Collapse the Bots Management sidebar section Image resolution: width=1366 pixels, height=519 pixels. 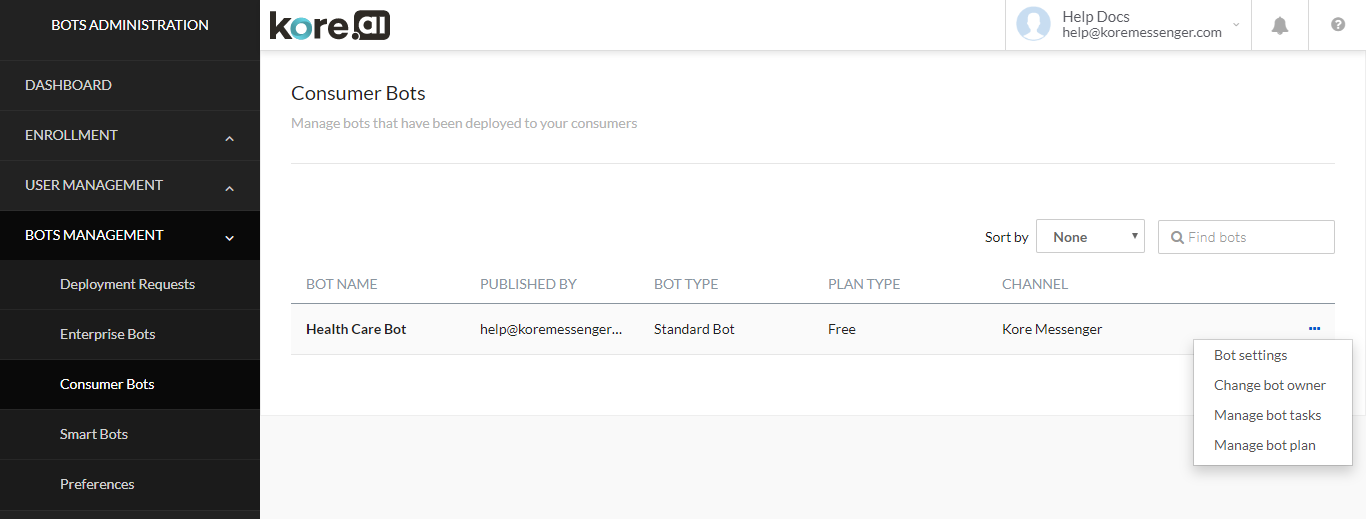pyautogui.click(x=229, y=237)
